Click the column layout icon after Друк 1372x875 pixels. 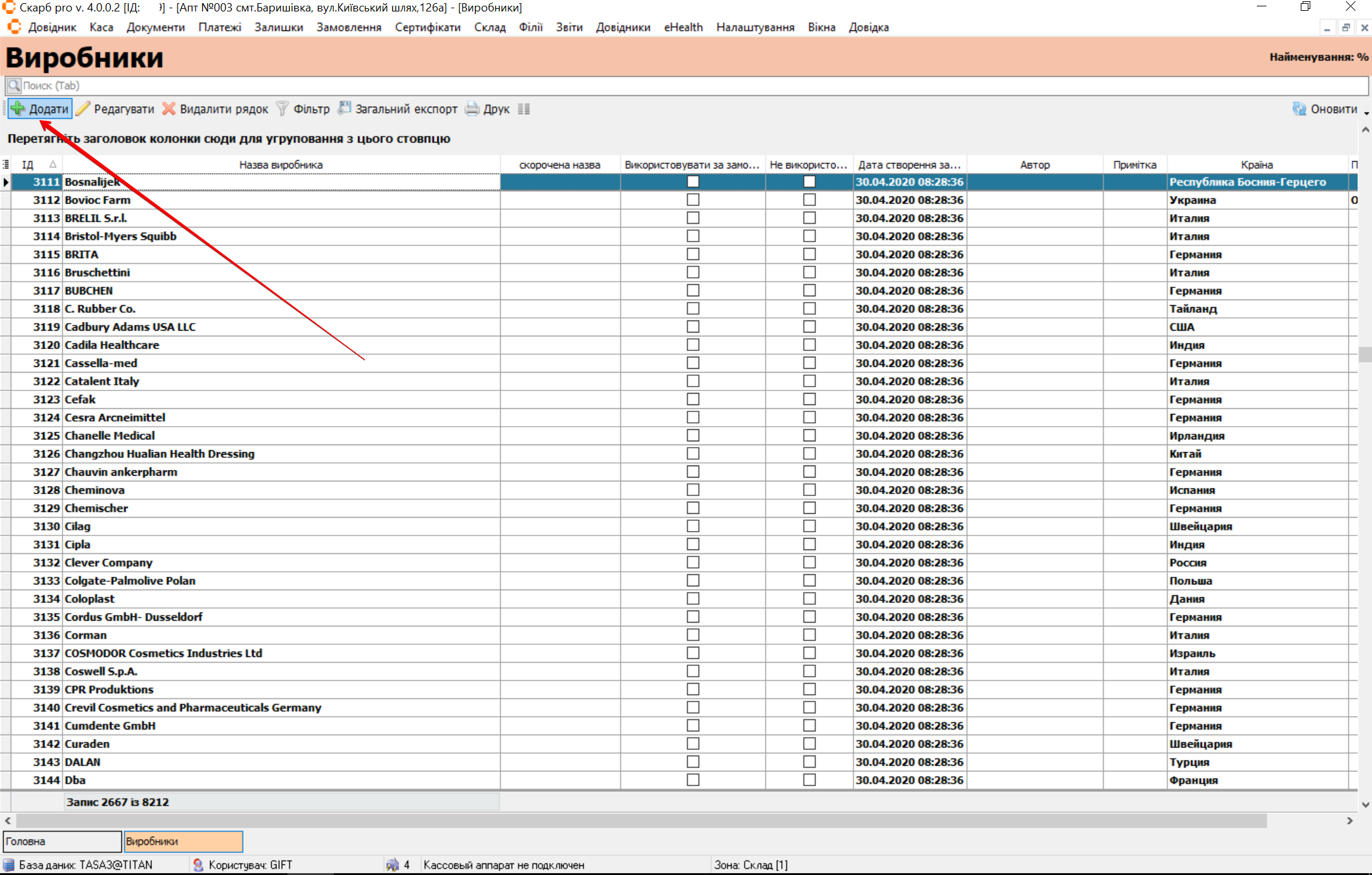coord(524,109)
